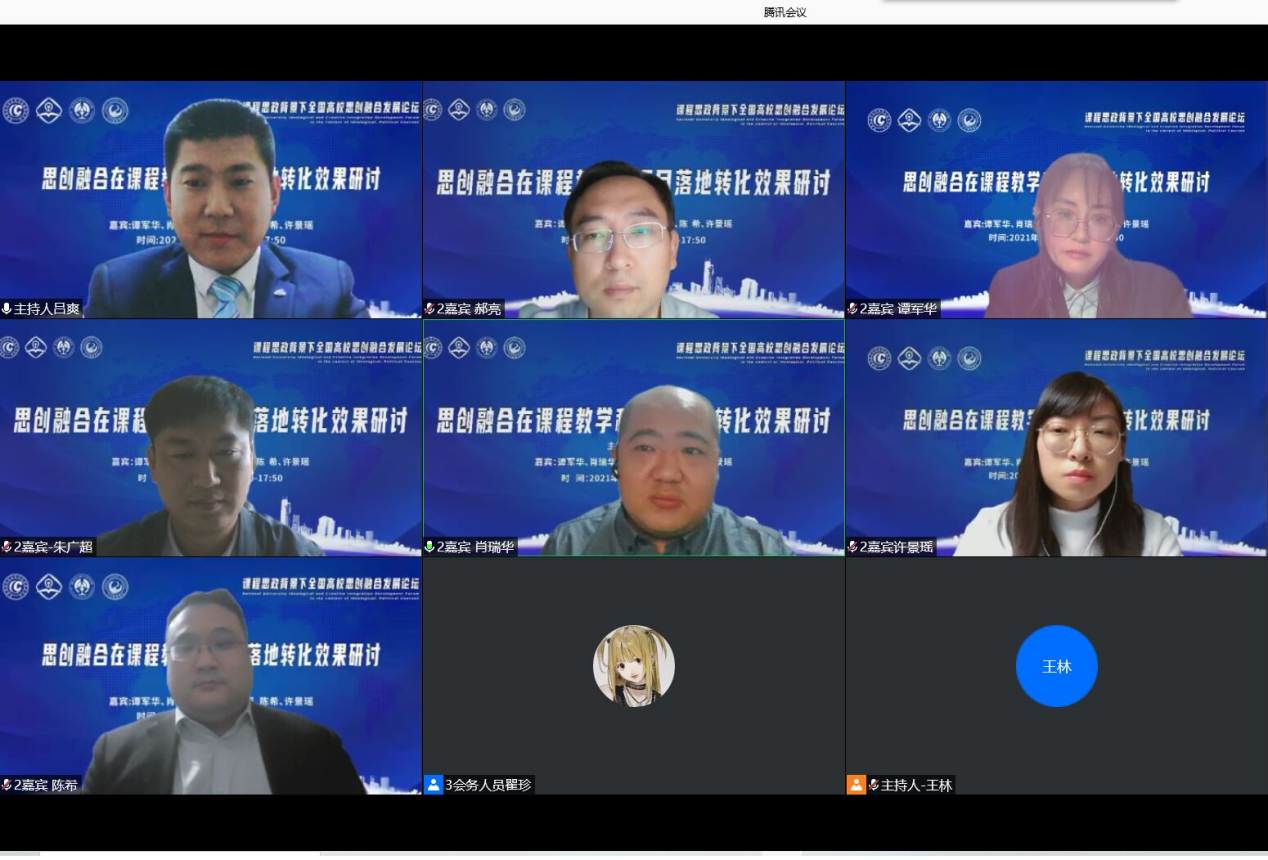
Task: Select the video tile of 谭军华
Action: (1057, 200)
